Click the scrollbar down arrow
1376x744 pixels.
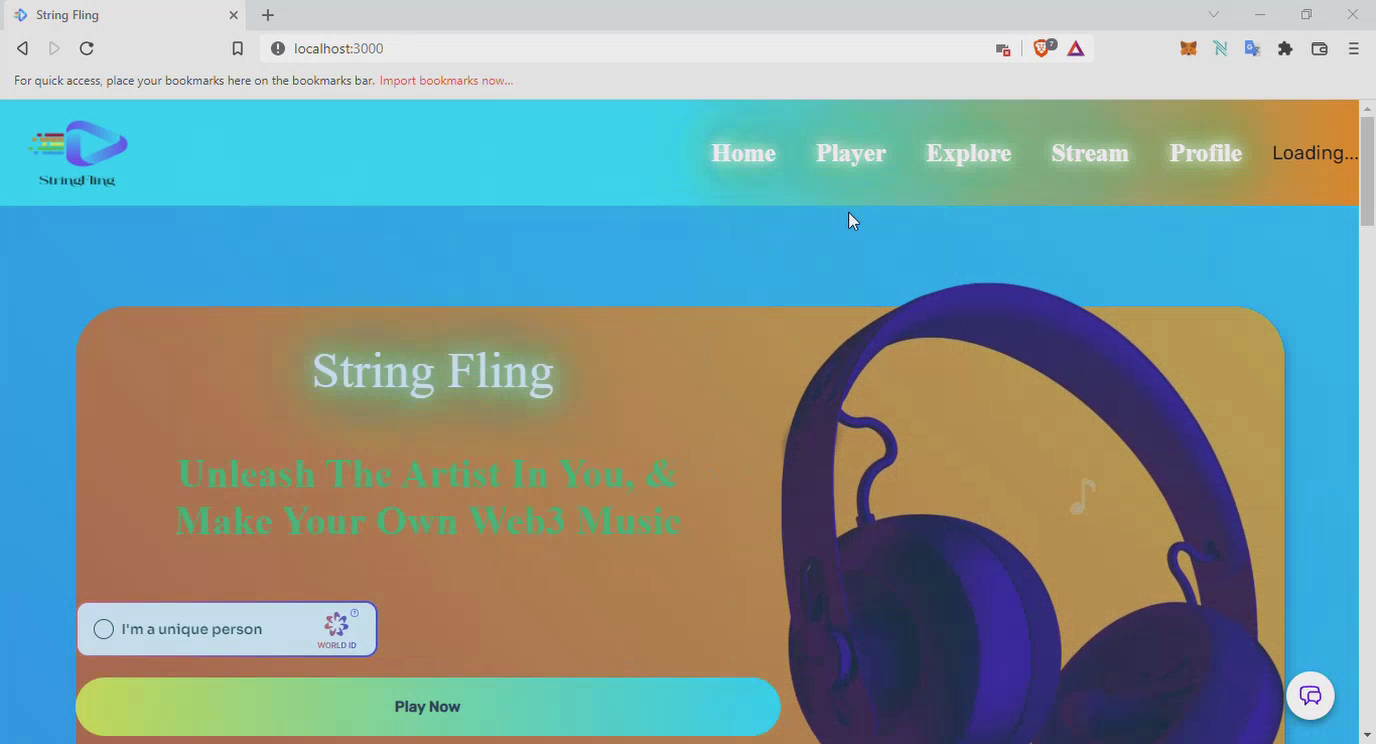coord(1367,735)
